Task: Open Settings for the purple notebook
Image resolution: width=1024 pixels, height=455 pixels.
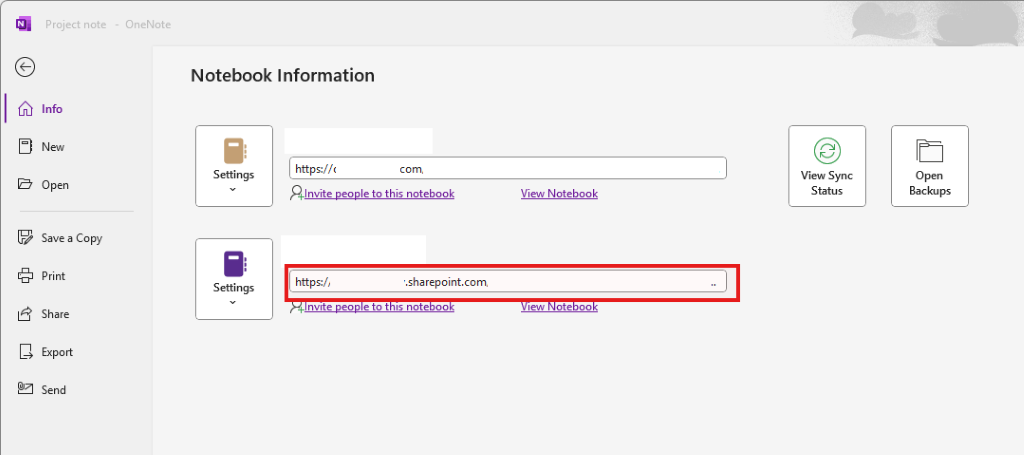Action: coord(234,279)
